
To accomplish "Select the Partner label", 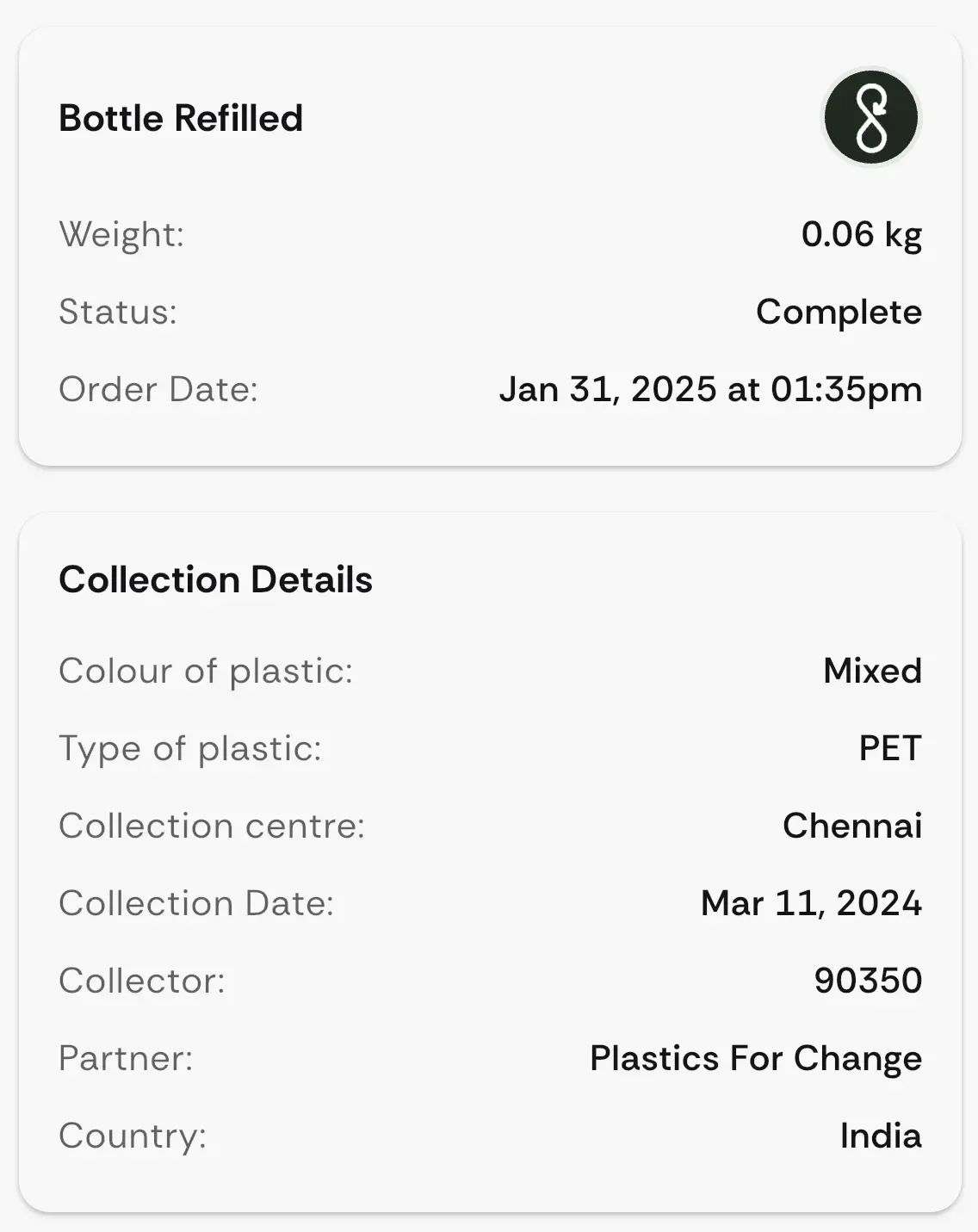I will click(126, 1058).
